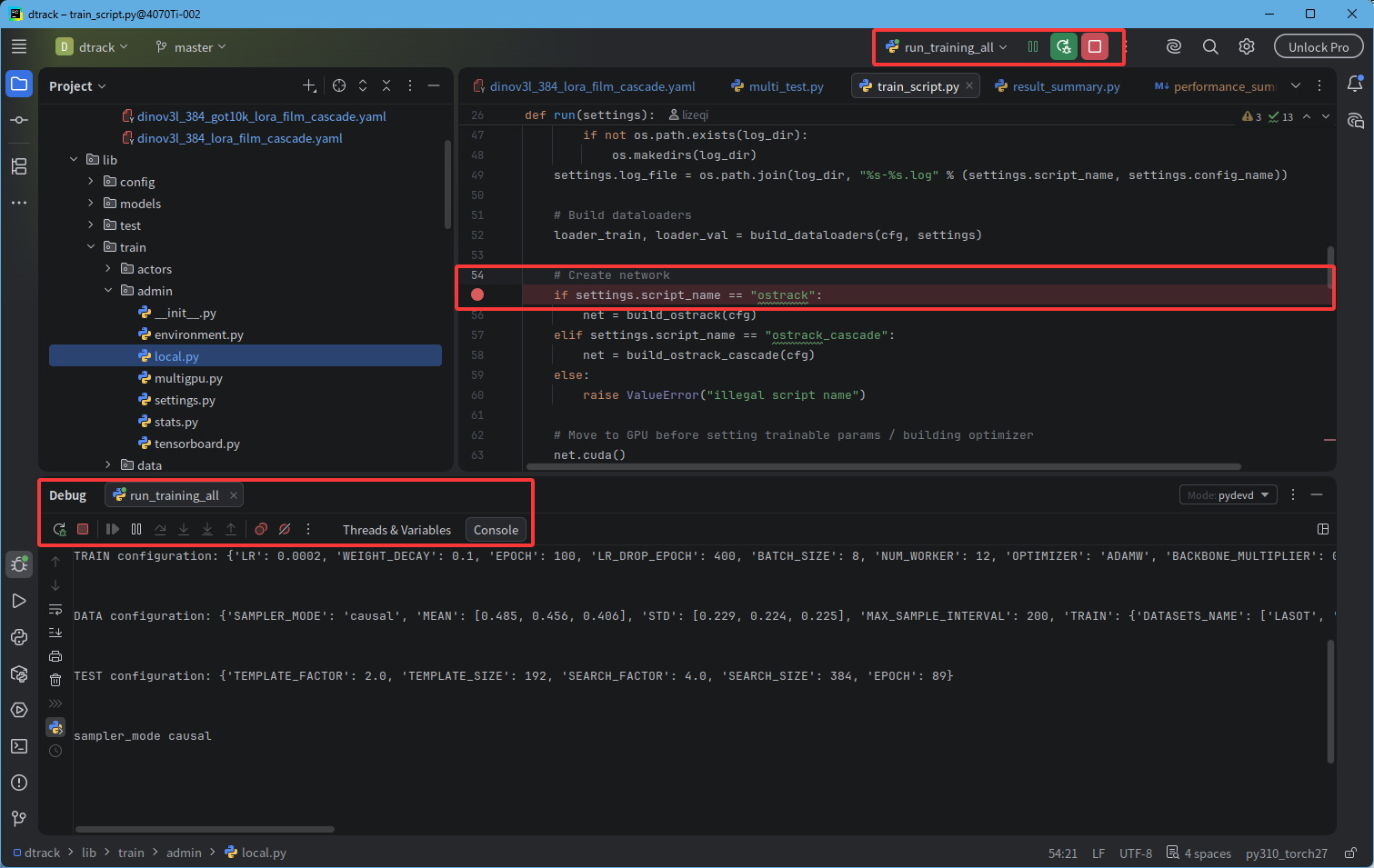Open run_training_all run configuration dropdown
1374x868 pixels.
(x=947, y=47)
